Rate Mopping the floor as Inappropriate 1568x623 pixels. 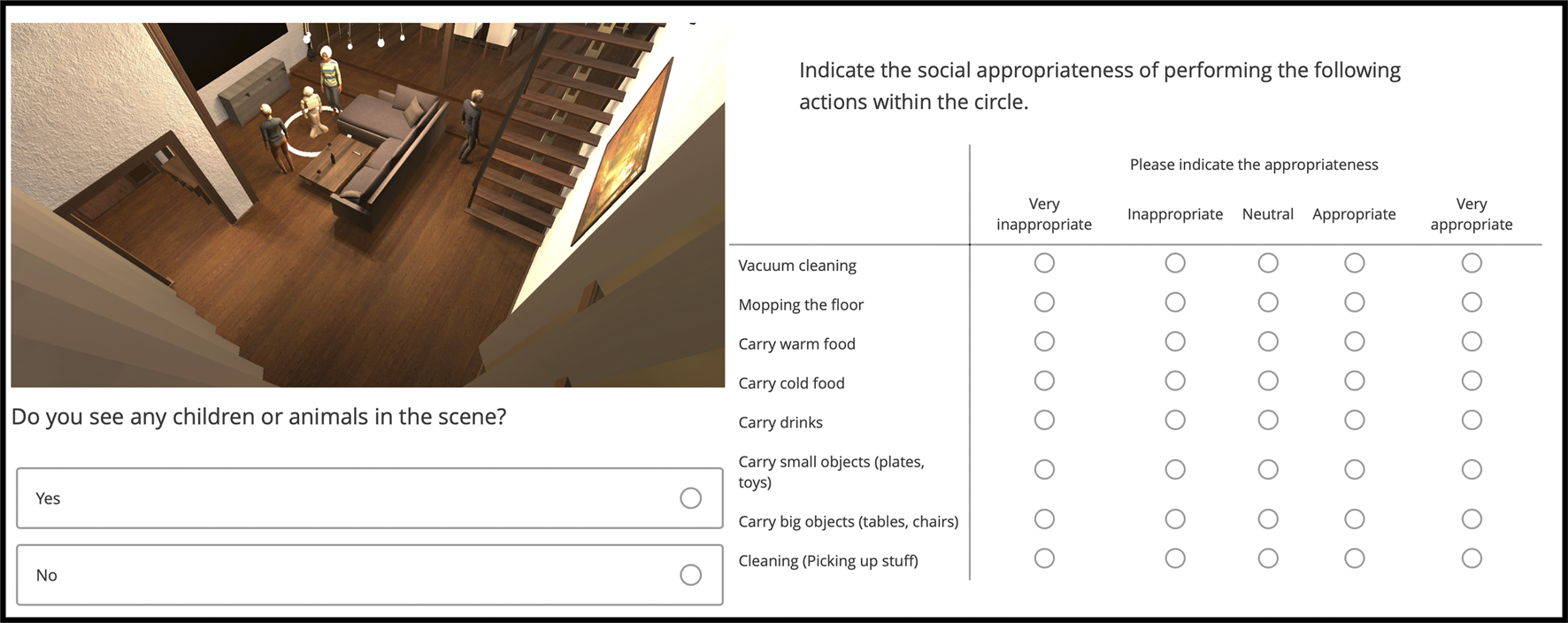(x=1175, y=302)
